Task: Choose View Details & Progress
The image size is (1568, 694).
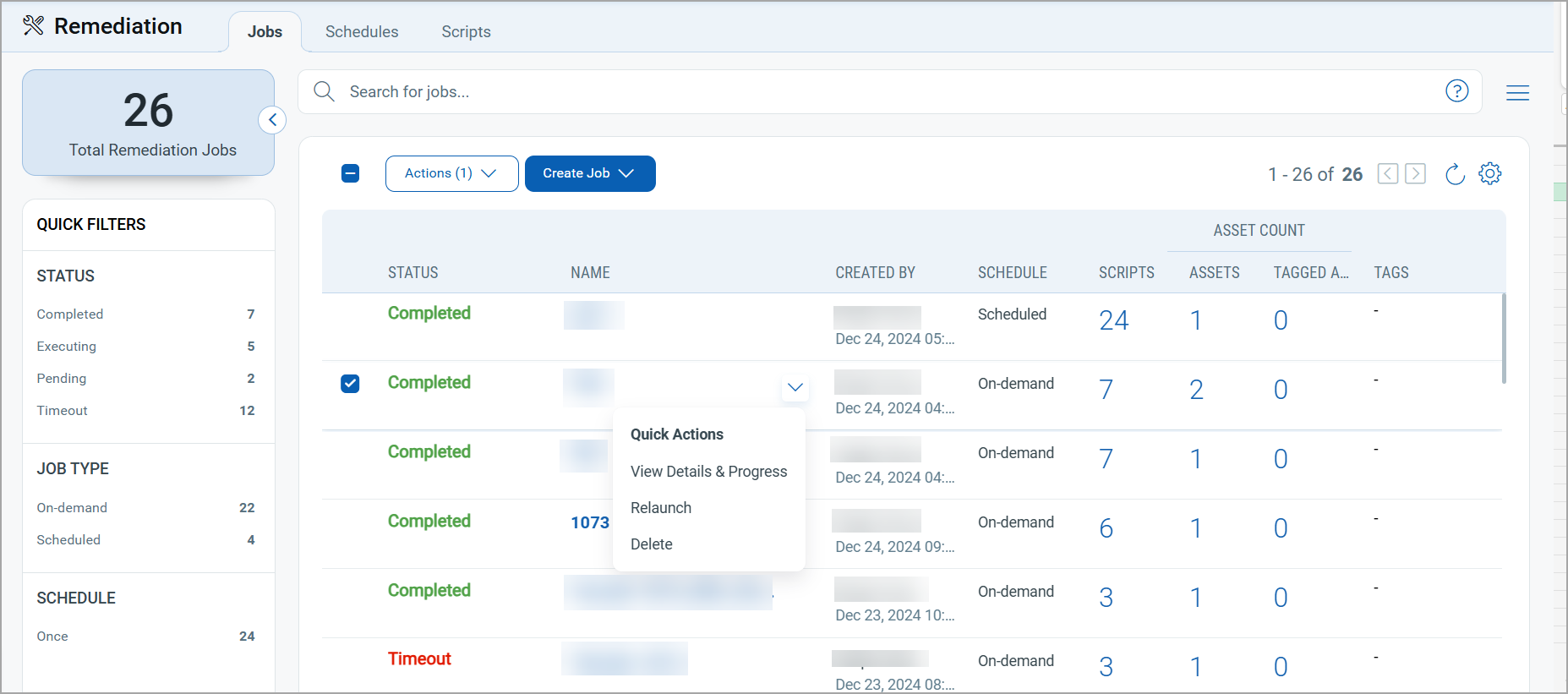Action: click(708, 472)
